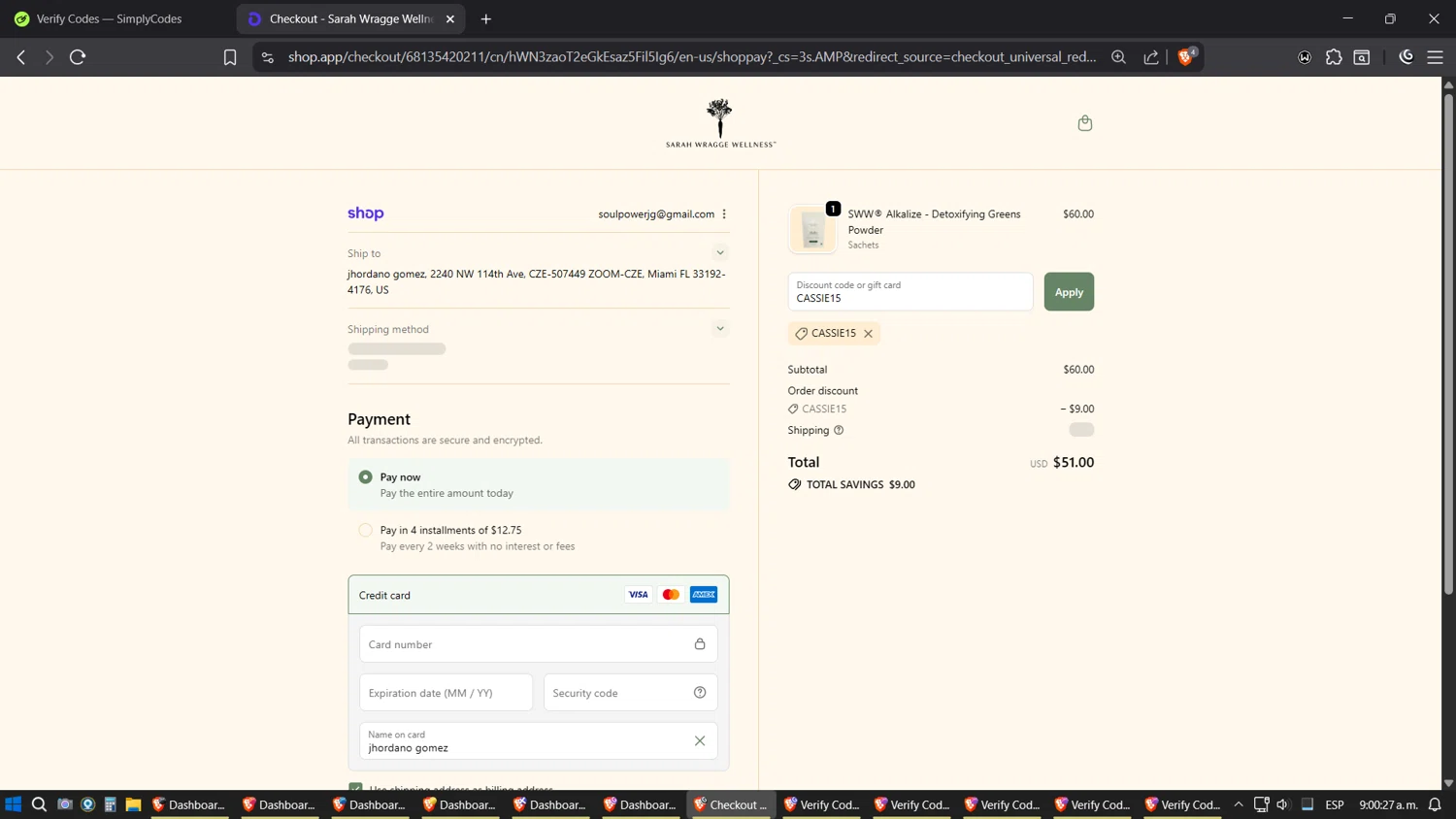This screenshot has height=819, width=1456.
Task: Open the Checkout taskbar window
Action: click(731, 804)
